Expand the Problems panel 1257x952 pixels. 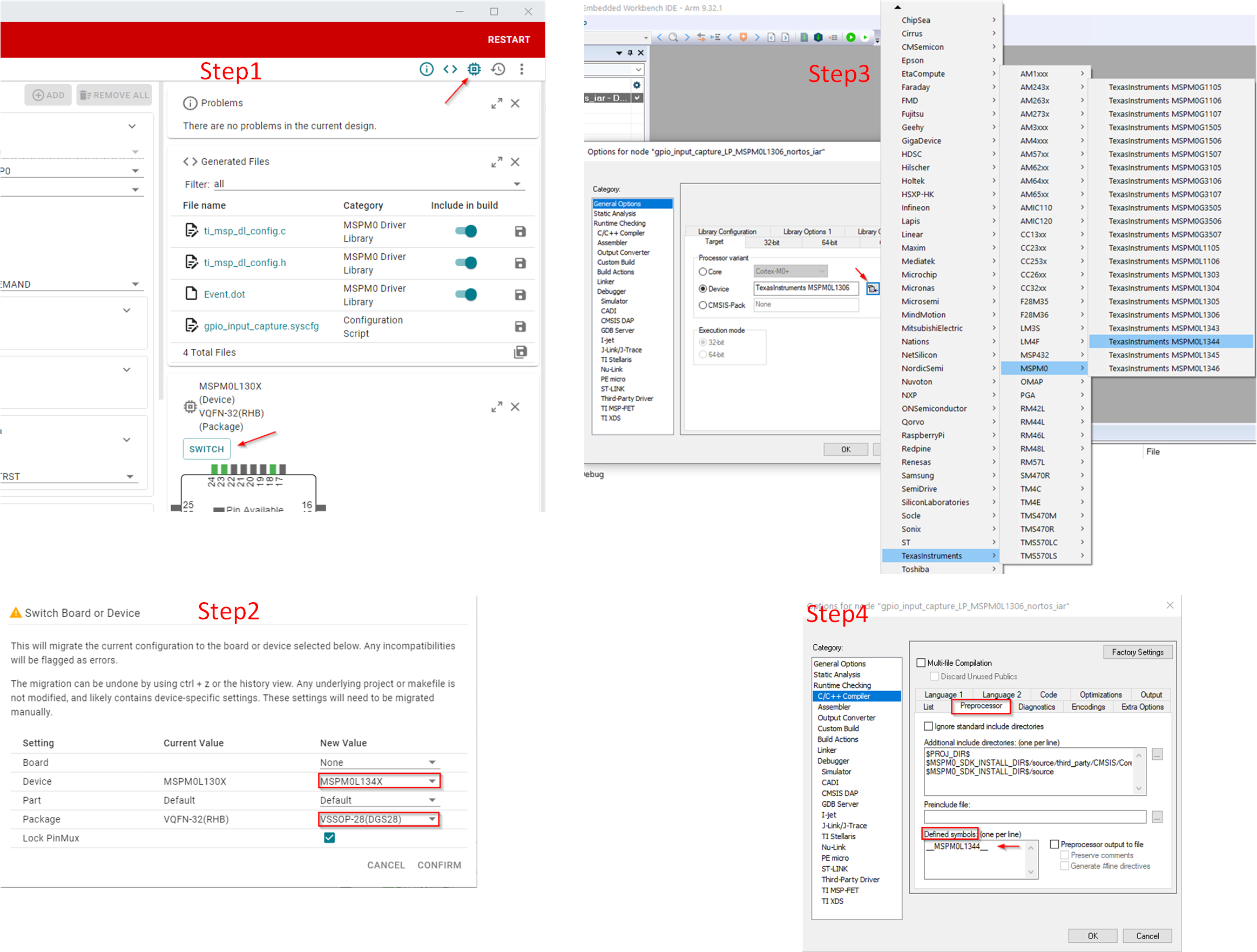point(497,104)
